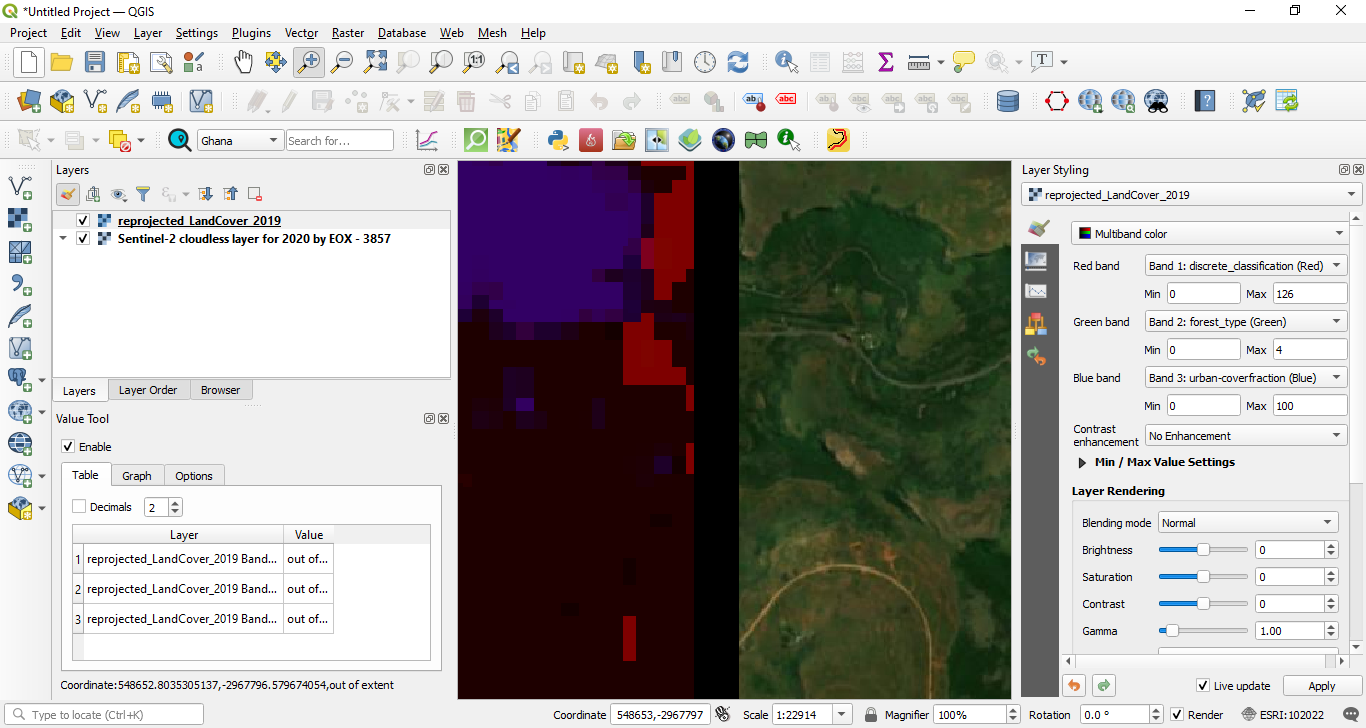Switch to the Graph tab in Value Tool
This screenshot has width=1366, height=728.
tap(137, 476)
